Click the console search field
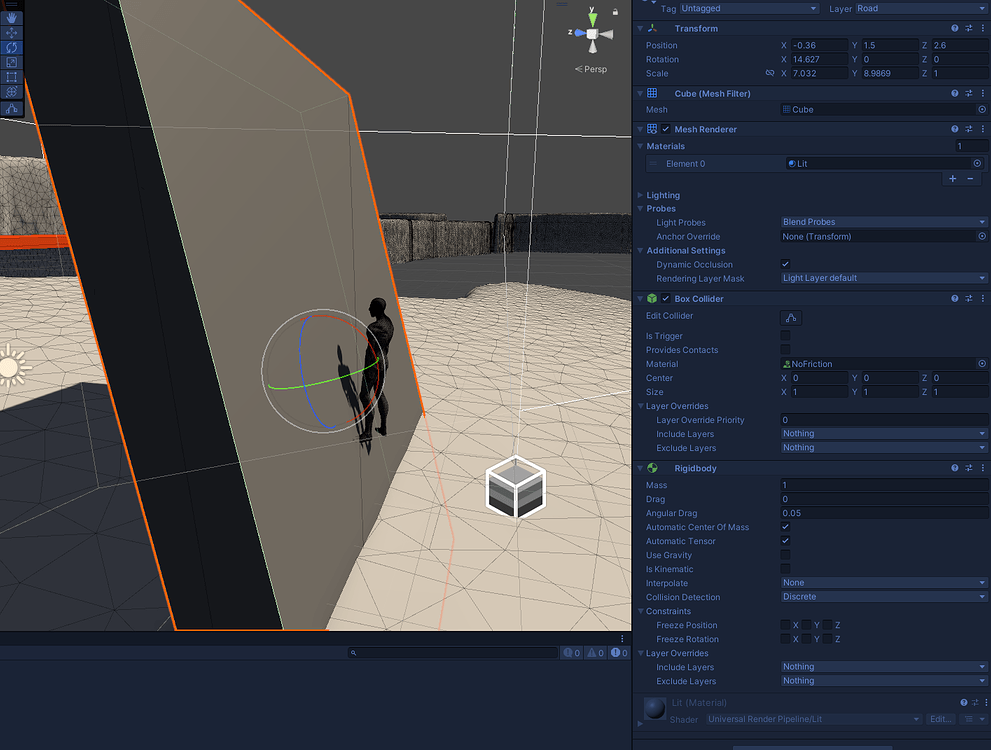 click(453, 653)
